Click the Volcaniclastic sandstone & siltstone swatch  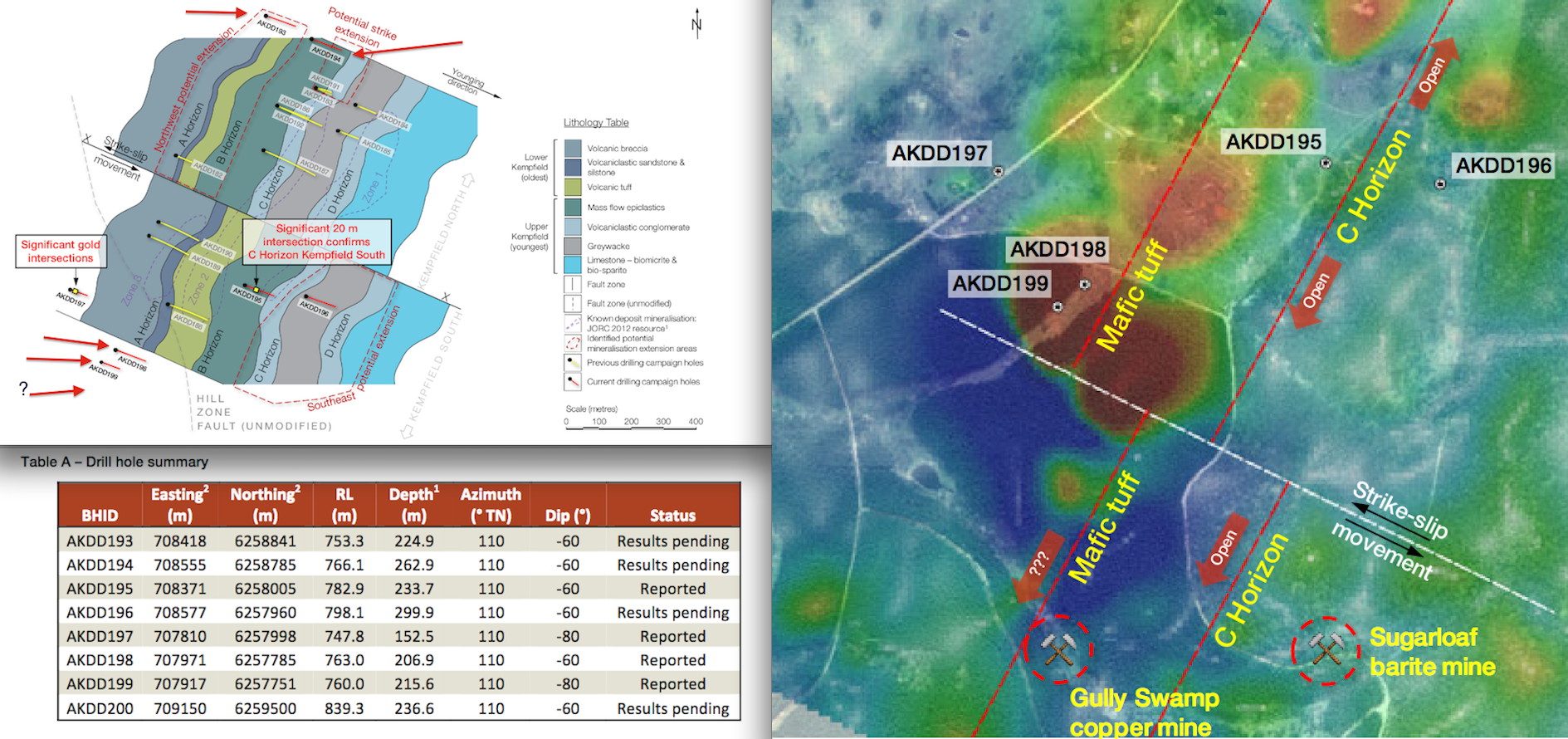572,168
